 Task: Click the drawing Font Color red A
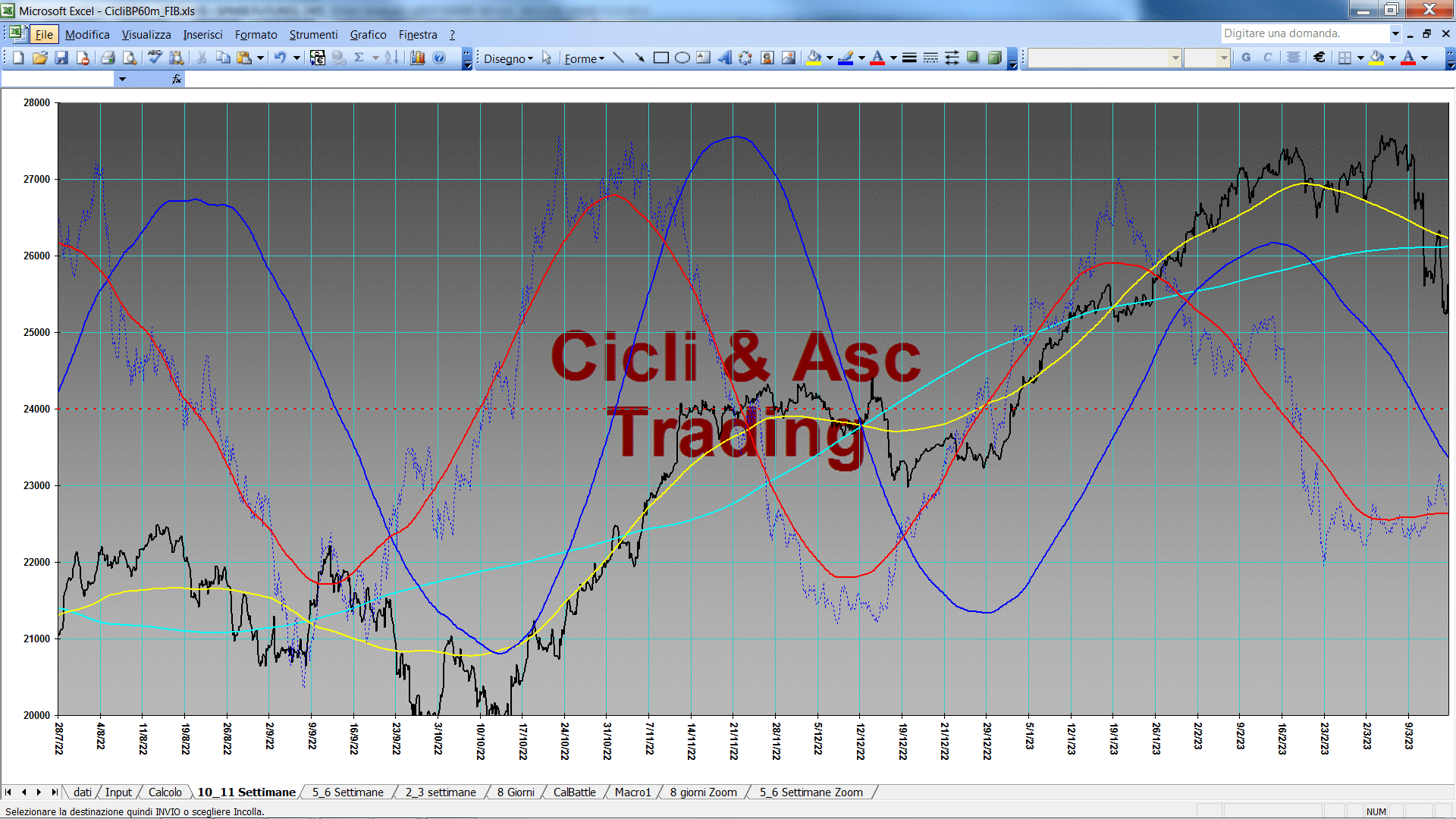pyautogui.click(x=877, y=58)
